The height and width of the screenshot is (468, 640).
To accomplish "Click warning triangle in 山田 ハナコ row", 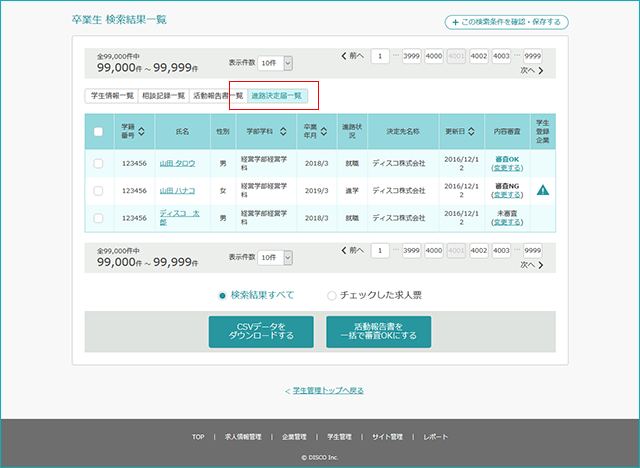I will tap(542, 190).
